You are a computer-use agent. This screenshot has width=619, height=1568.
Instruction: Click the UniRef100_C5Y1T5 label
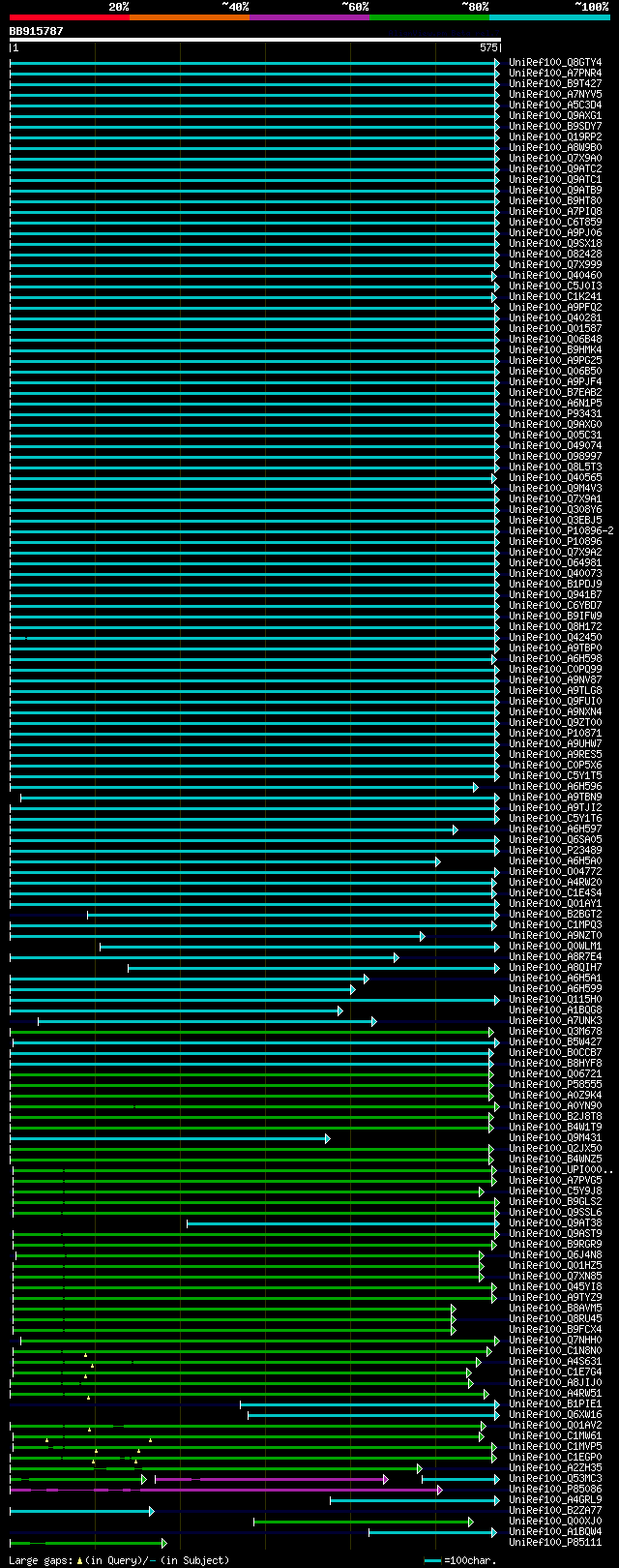coord(555,775)
